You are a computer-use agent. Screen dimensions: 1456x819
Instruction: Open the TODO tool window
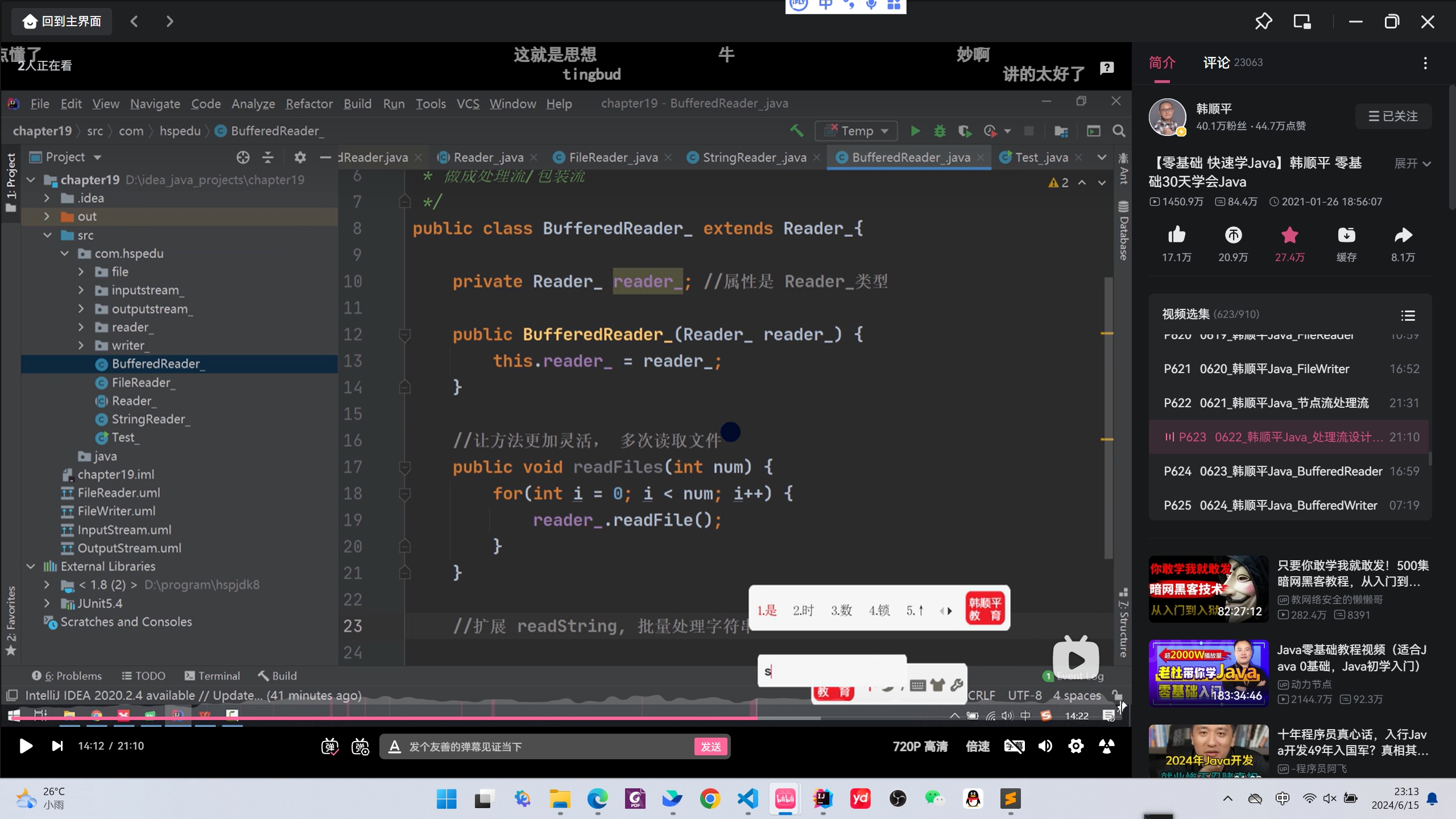(x=143, y=676)
